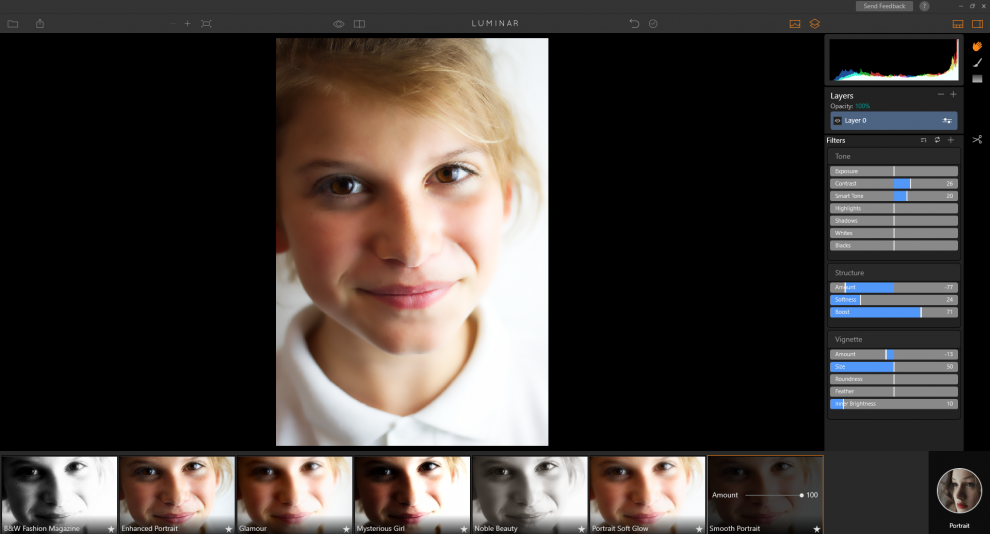Select the scissors Crop tool
The width and height of the screenshot is (990, 534).
977,139
